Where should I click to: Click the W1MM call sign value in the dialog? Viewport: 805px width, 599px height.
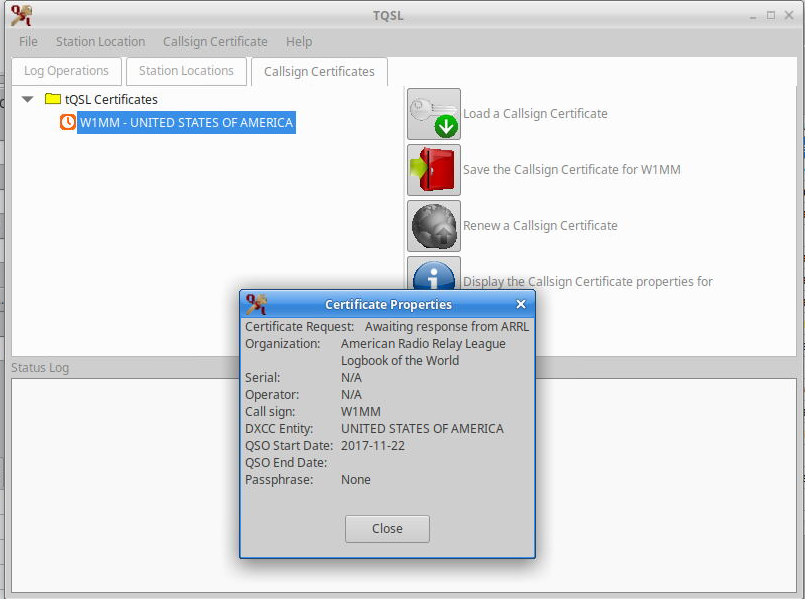point(361,412)
